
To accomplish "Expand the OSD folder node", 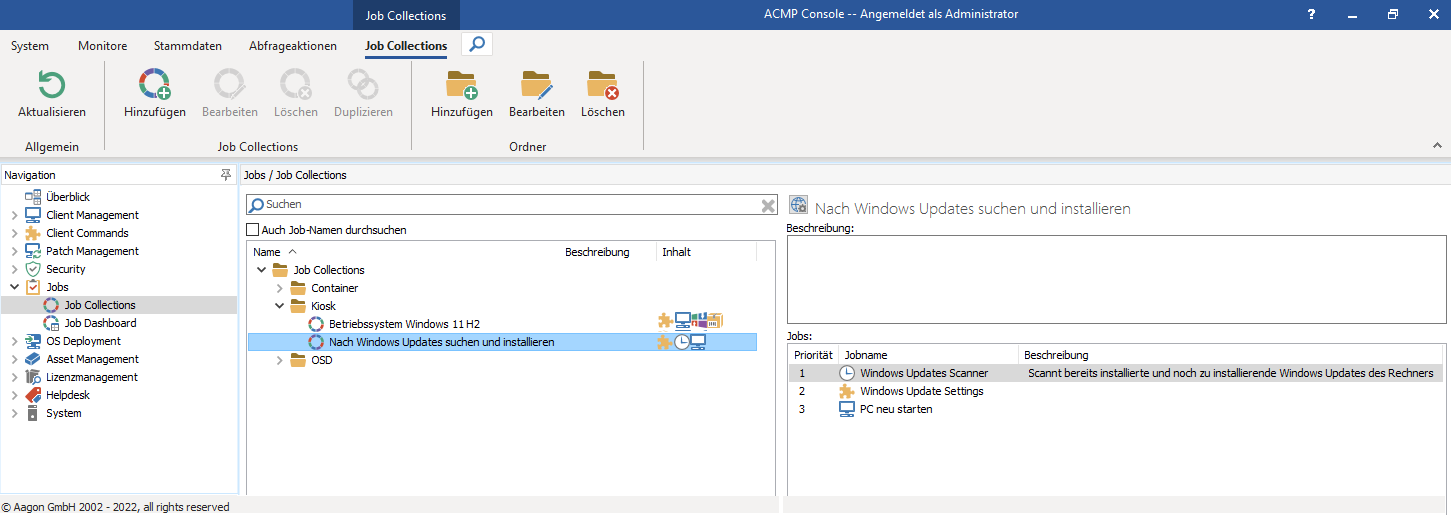I will click(280, 360).
